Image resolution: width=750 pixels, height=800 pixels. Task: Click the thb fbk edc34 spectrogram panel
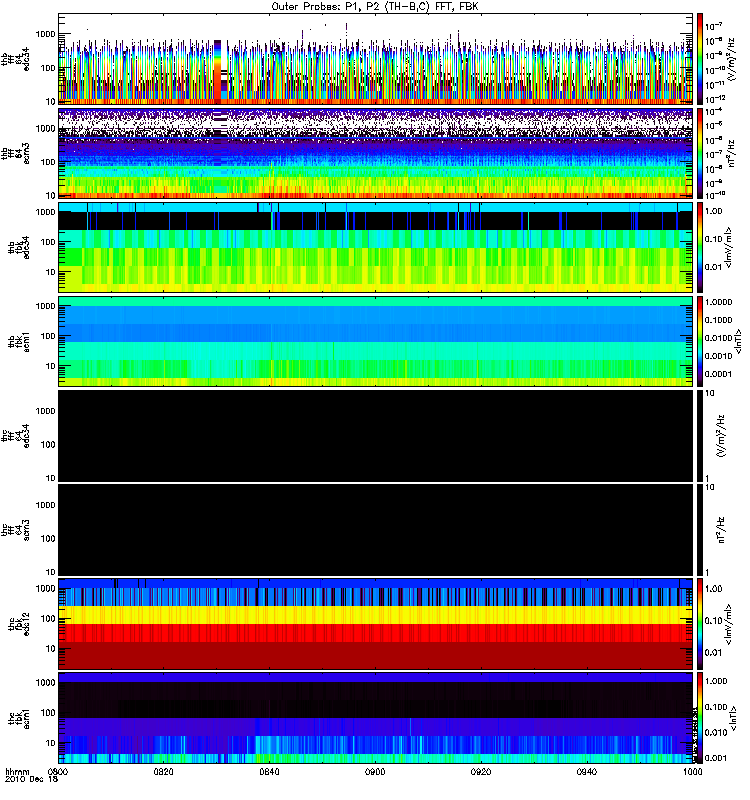click(x=376, y=247)
